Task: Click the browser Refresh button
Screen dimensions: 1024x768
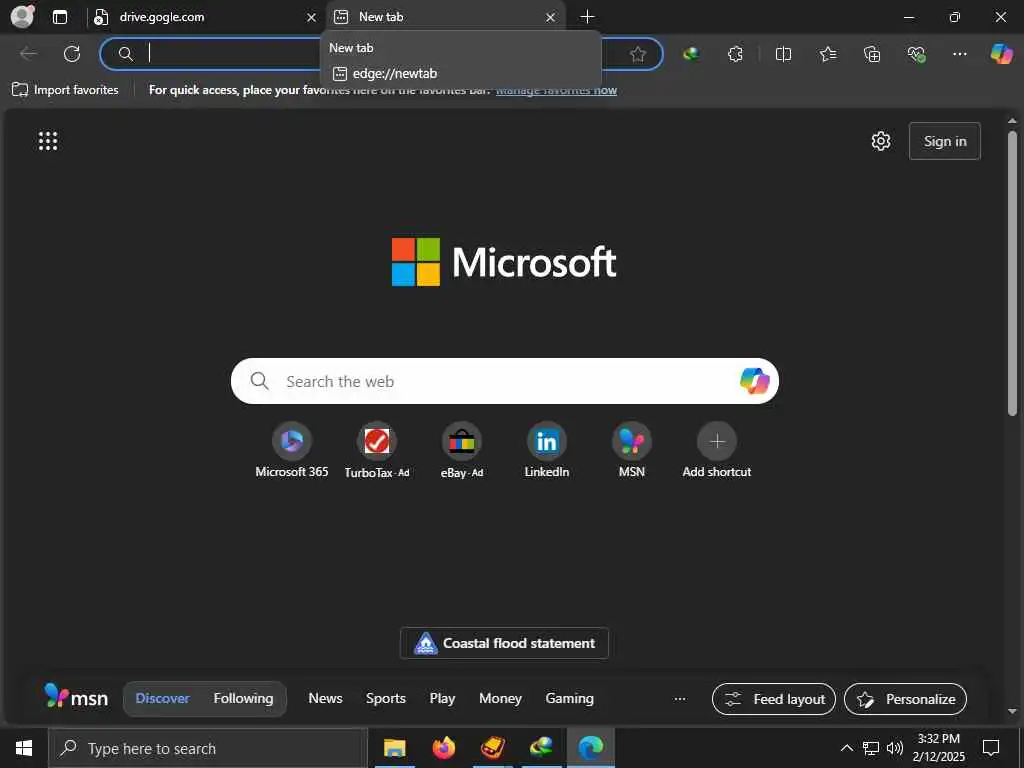Action: [x=72, y=54]
